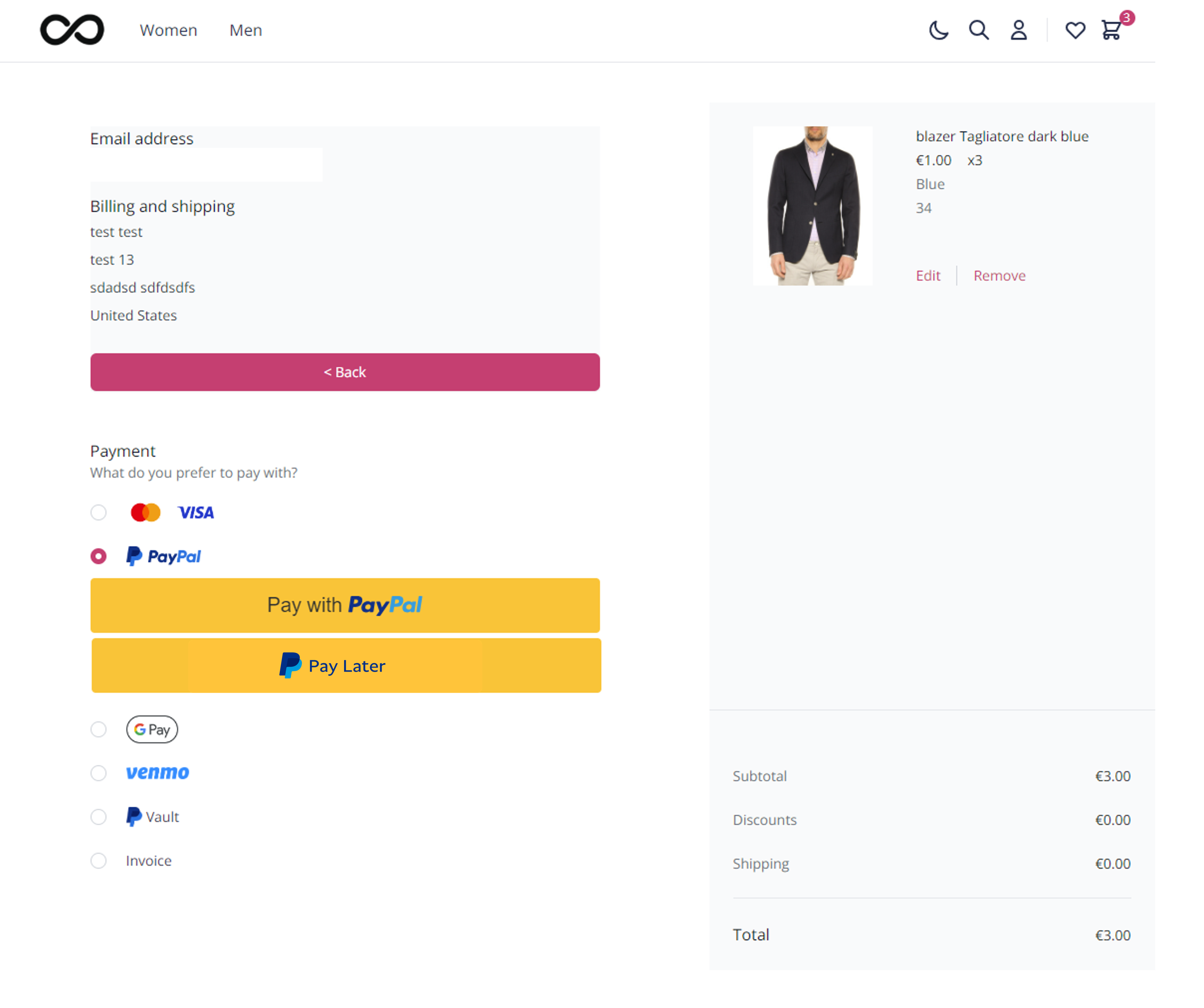The height and width of the screenshot is (1008, 1204).
Task: Click the 'blazer Tagliatore dark blue' product title
Action: click(1002, 136)
